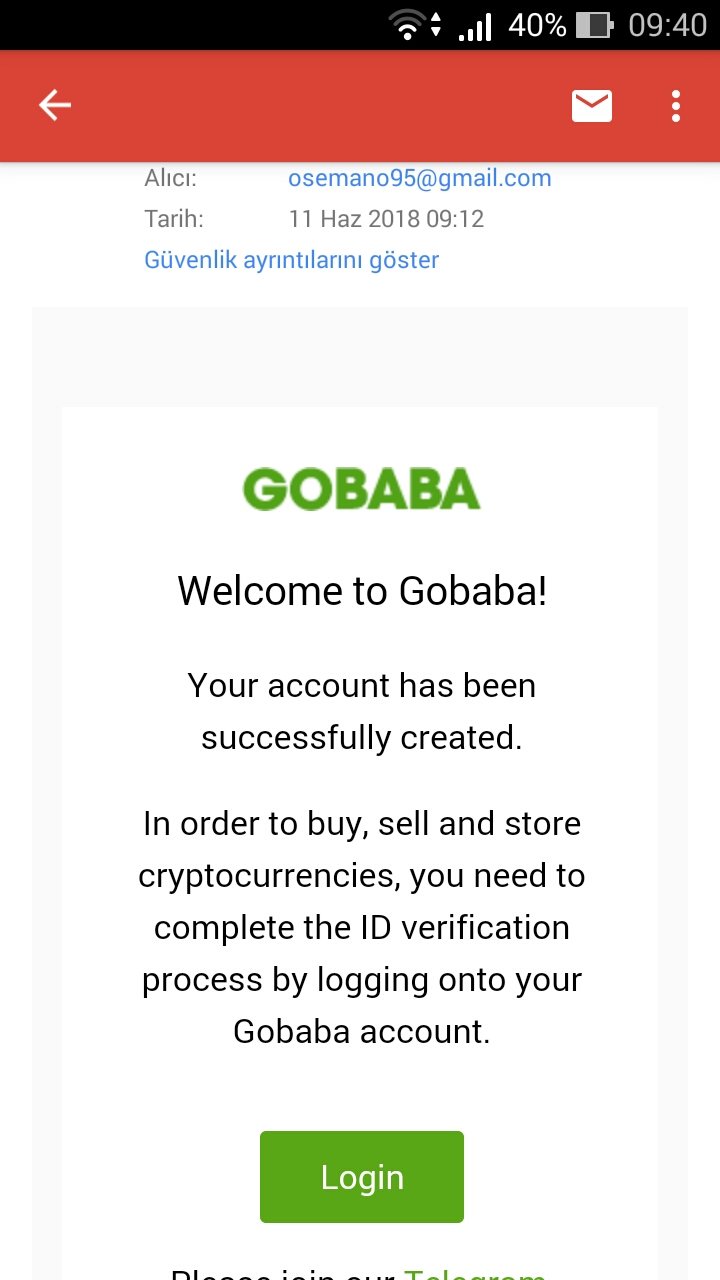Screen dimensions: 720x1280
Task: Tap the account successfully created text
Action: (362, 712)
